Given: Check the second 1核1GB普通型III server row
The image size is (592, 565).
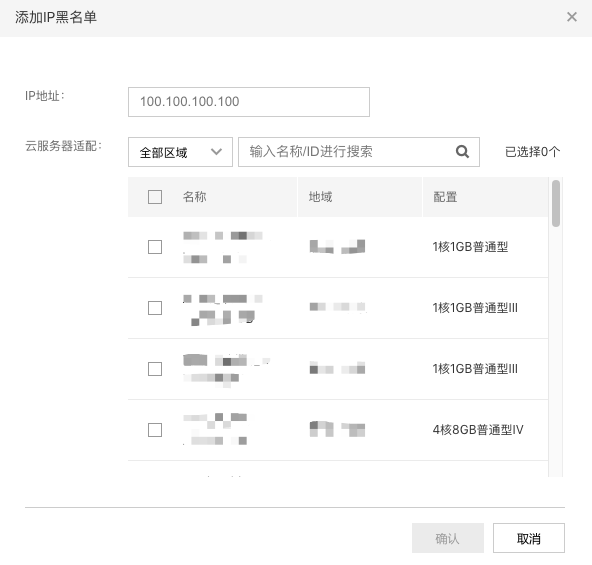Looking at the screenshot, I should pyautogui.click(x=155, y=369).
